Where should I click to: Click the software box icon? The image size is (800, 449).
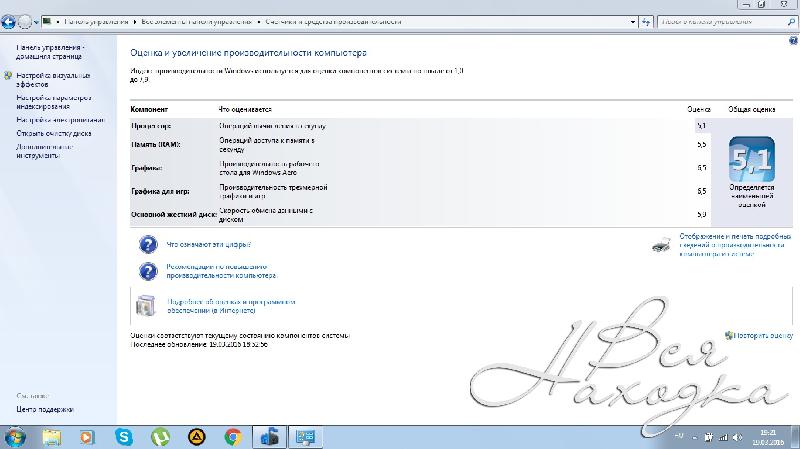146,304
